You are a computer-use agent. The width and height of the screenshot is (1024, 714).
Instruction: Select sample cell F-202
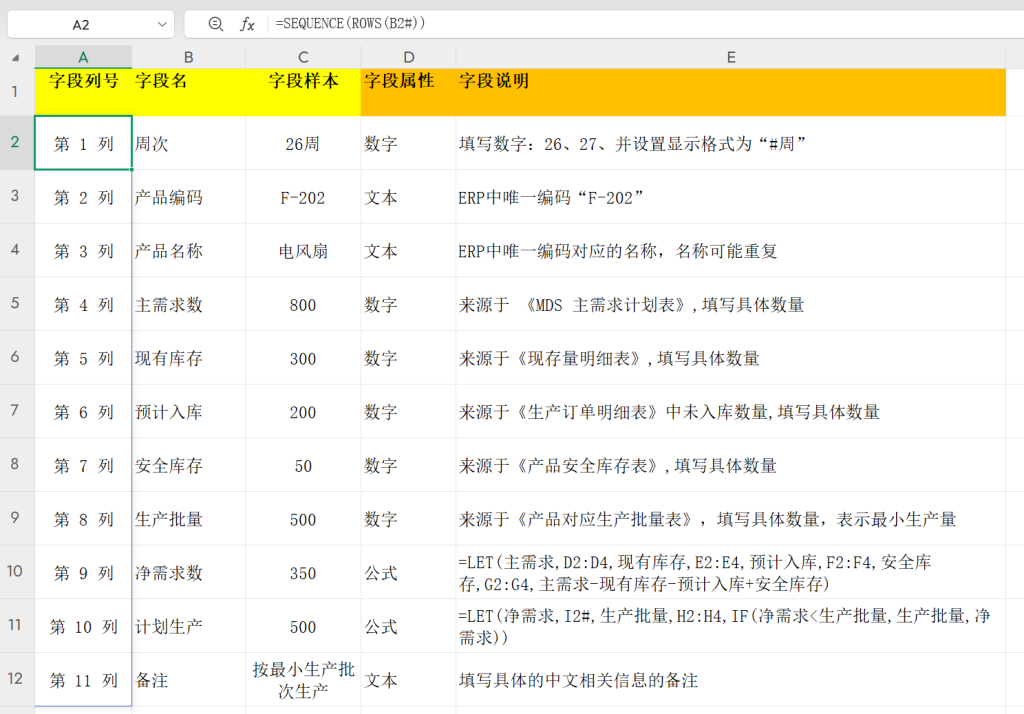coord(303,197)
